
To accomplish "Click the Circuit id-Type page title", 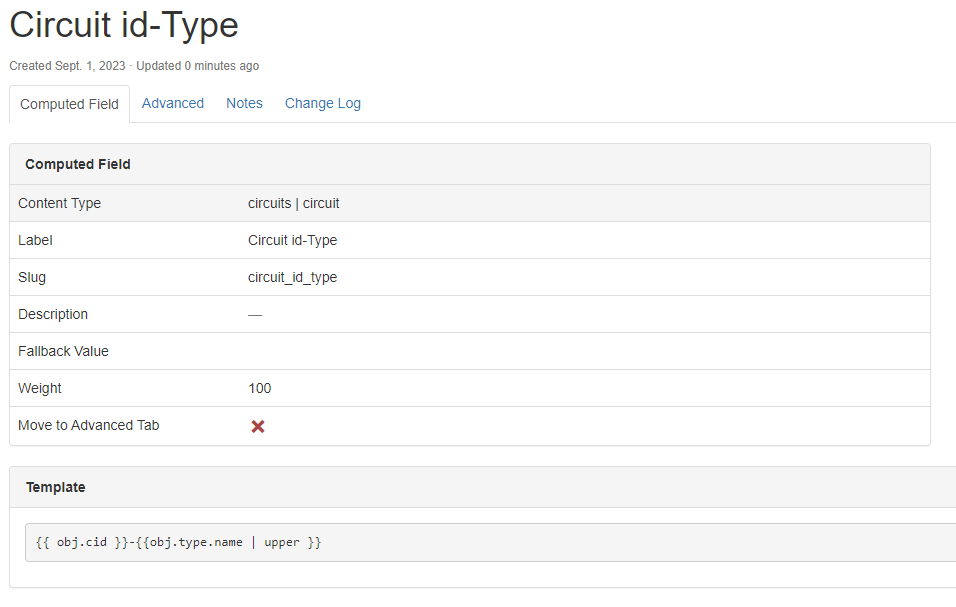I will [124, 25].
